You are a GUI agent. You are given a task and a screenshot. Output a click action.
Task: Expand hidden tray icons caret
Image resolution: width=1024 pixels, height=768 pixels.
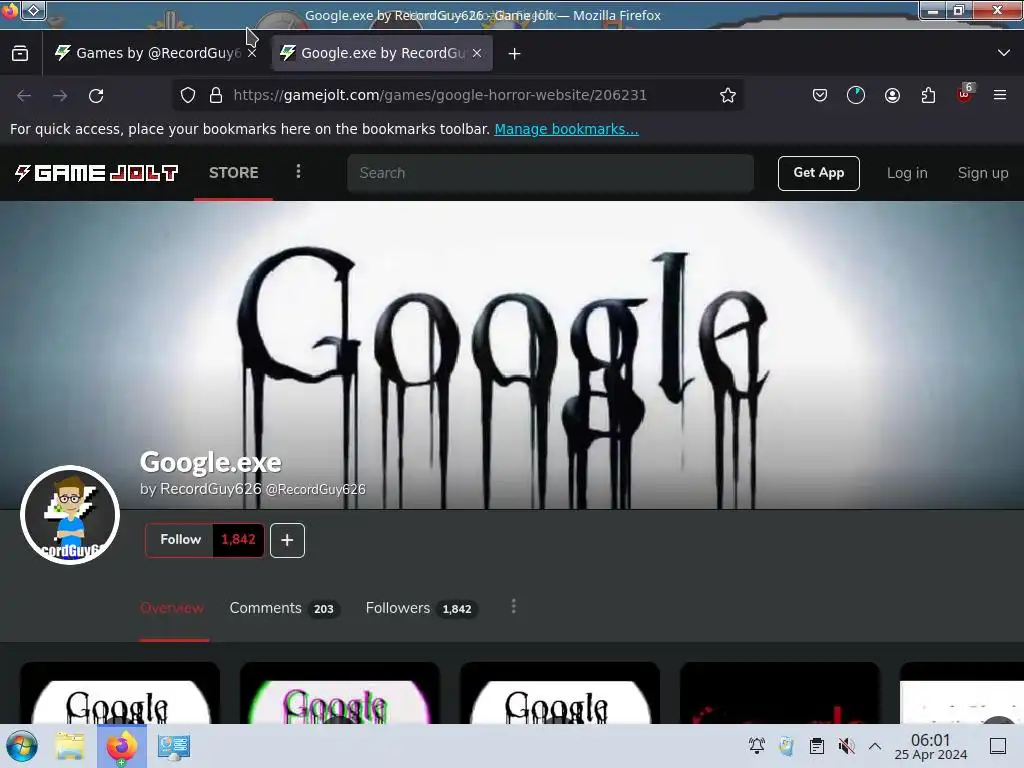[875, 746]
